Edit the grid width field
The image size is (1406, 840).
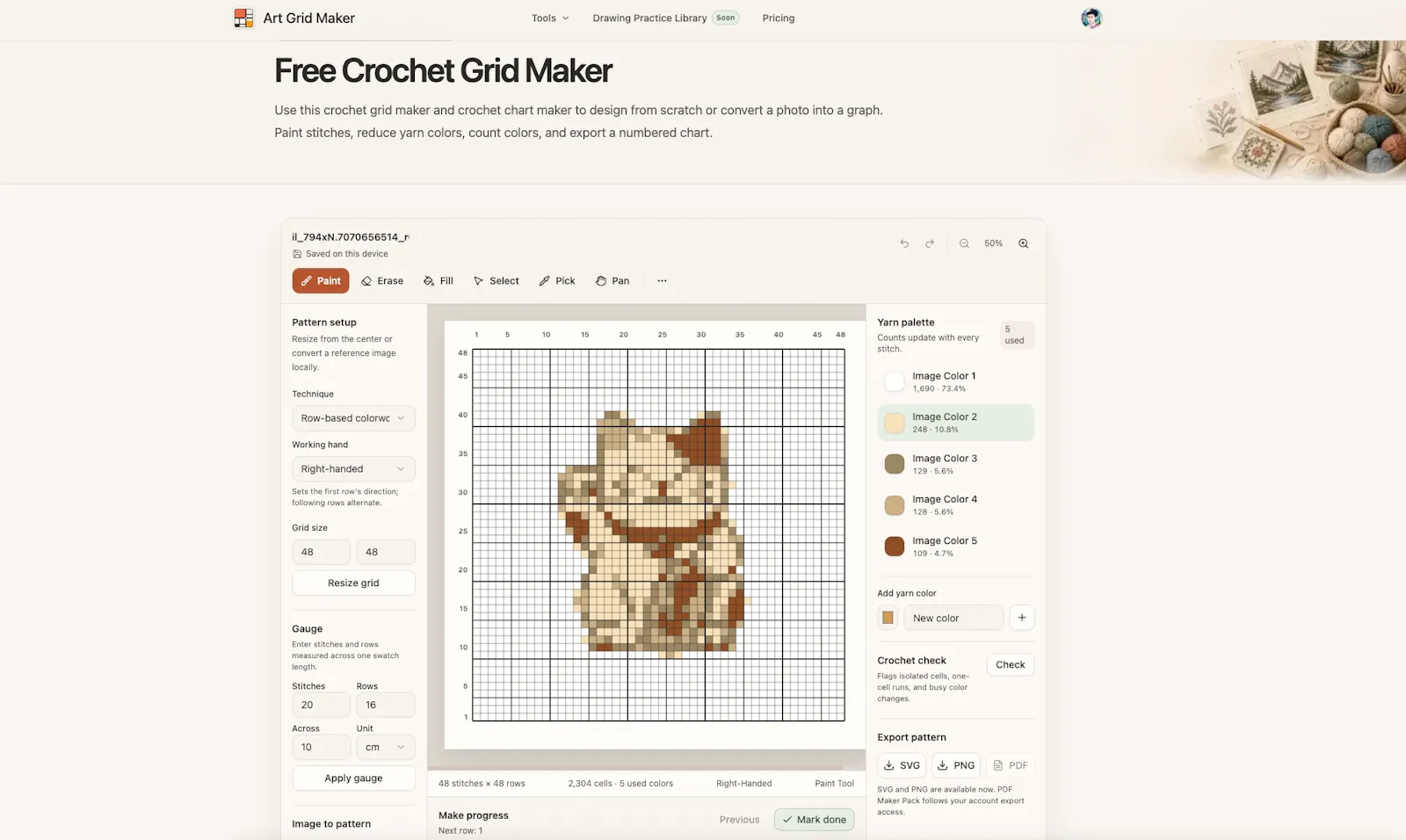coord(321,553)
